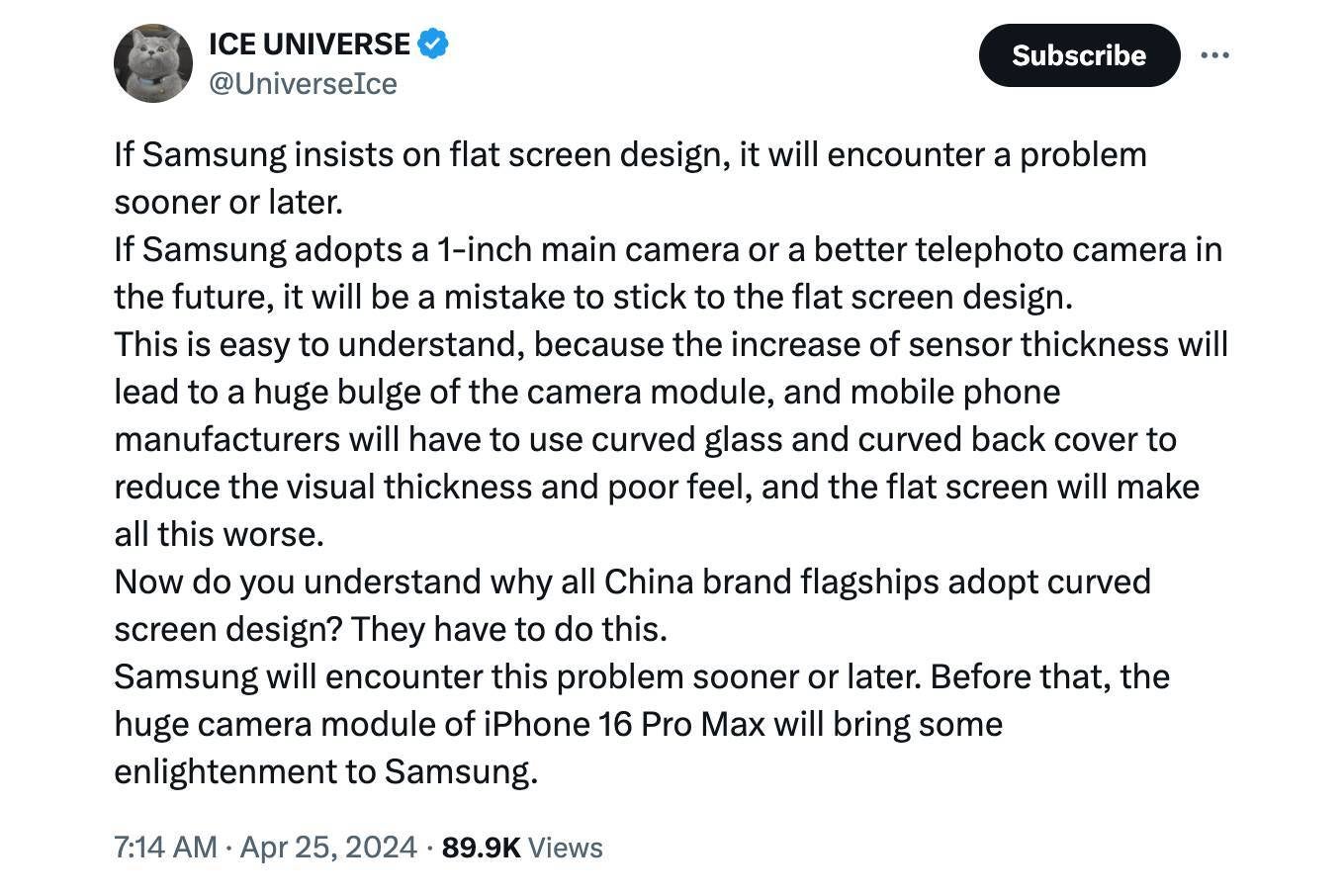The height and width of the screenshot is (896, 1344).
Task: Click the Views label
Action: pyautogui.click(x=566, y=848)
